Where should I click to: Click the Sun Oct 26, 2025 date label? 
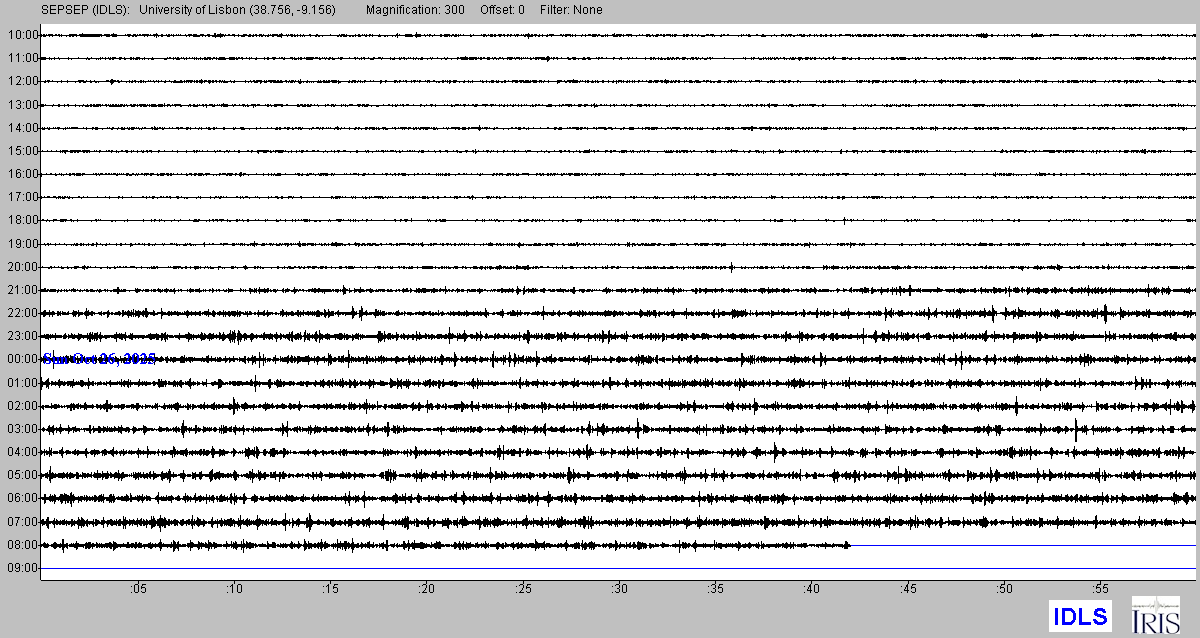99,359
